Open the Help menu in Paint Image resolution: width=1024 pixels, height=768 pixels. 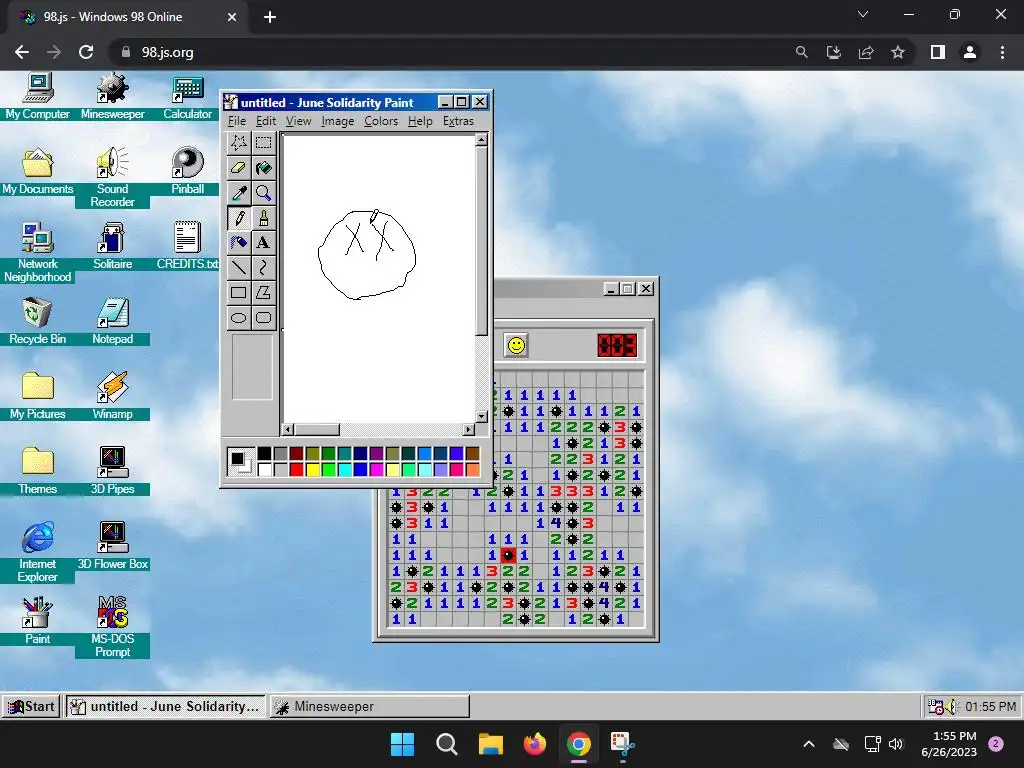420,121
